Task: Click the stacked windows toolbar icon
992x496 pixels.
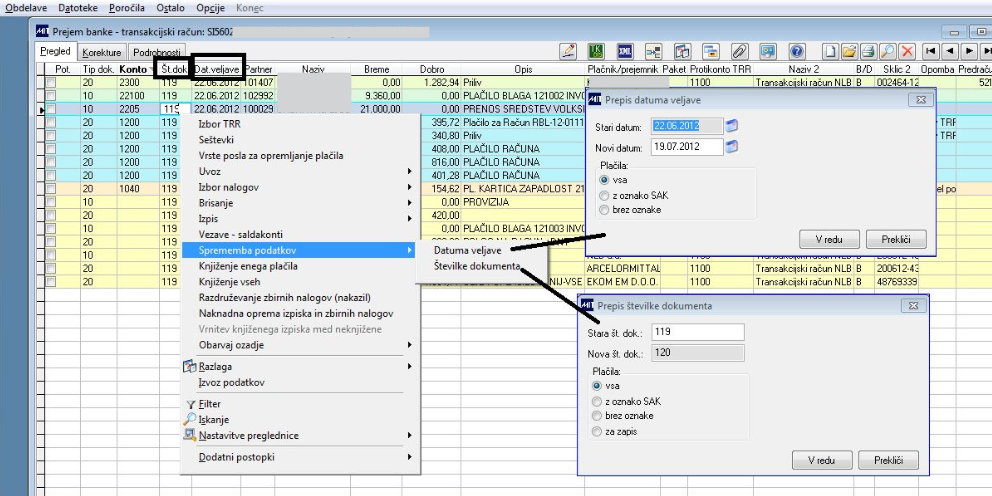Action: tap(710, 51)
